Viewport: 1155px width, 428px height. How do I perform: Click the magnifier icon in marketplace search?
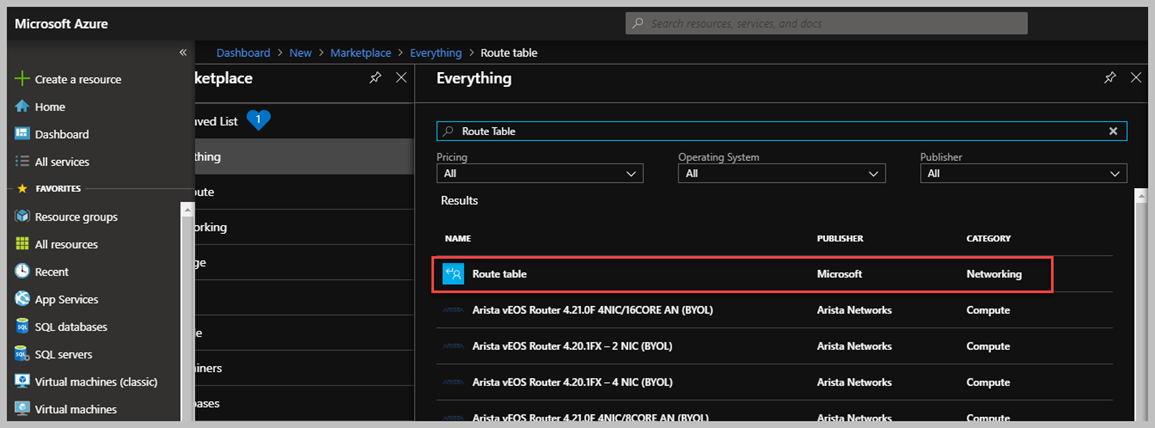click(x=448, y=131)
